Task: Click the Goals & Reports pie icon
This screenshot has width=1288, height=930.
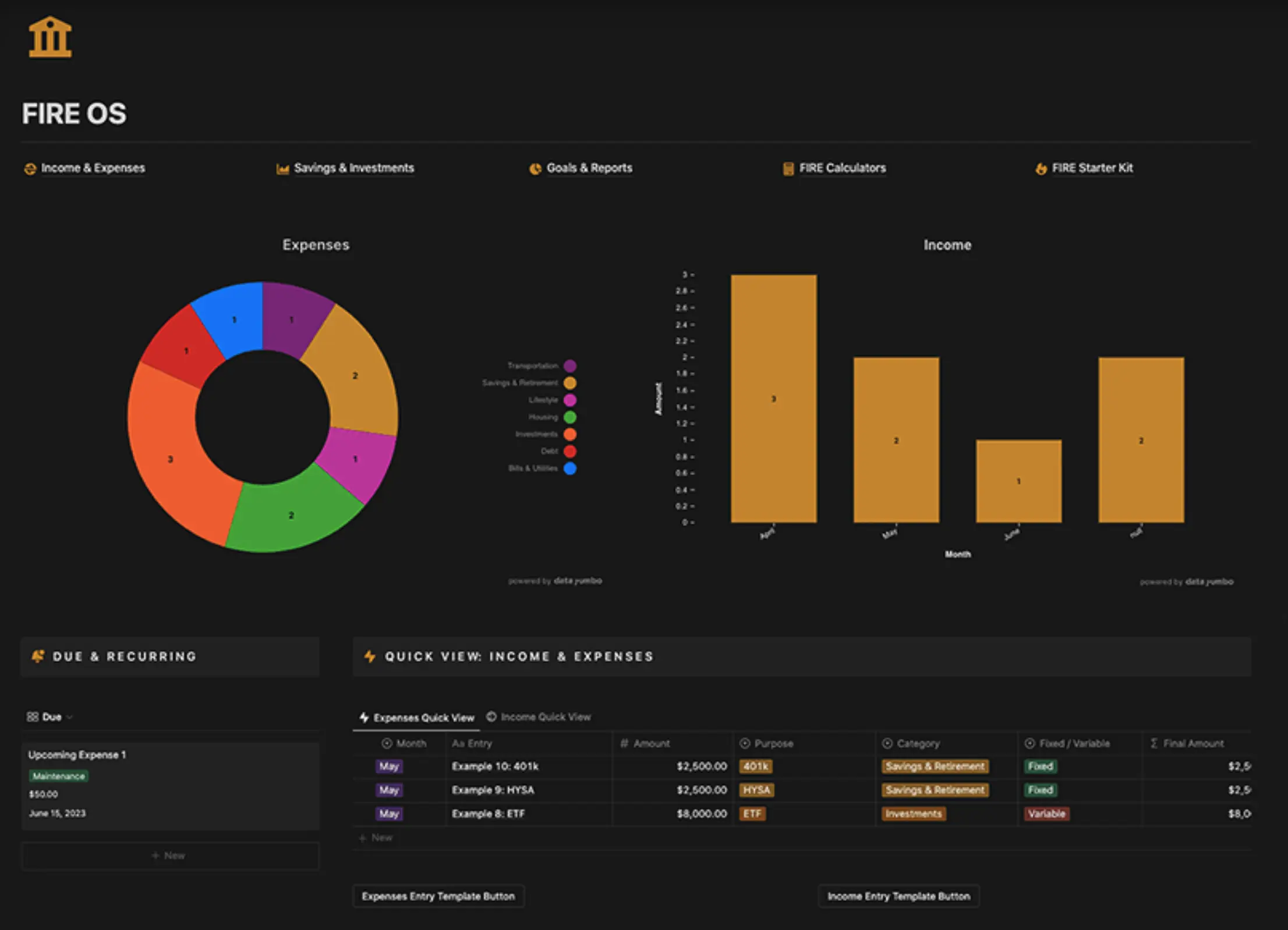Action: 535,169
